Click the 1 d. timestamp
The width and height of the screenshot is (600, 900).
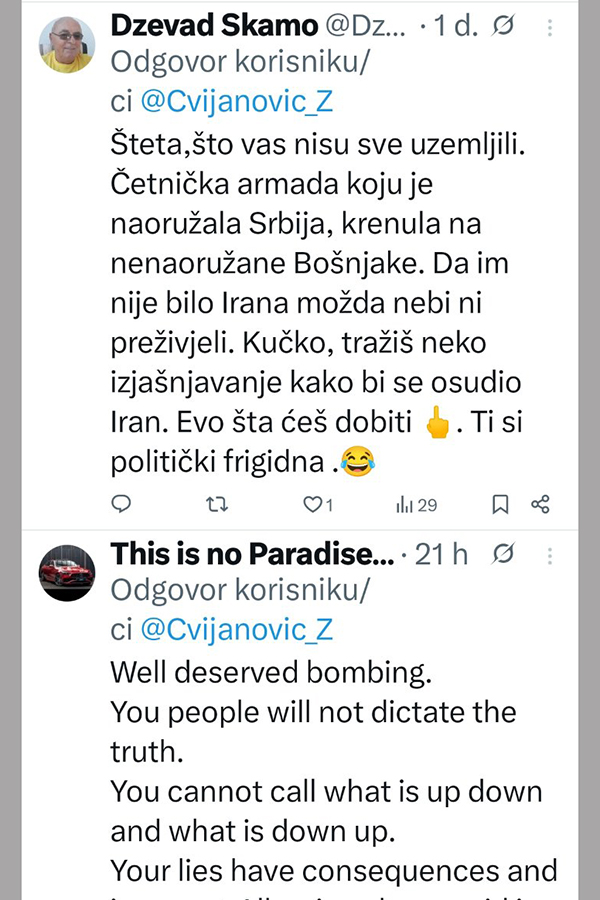(x=461, y=24)
